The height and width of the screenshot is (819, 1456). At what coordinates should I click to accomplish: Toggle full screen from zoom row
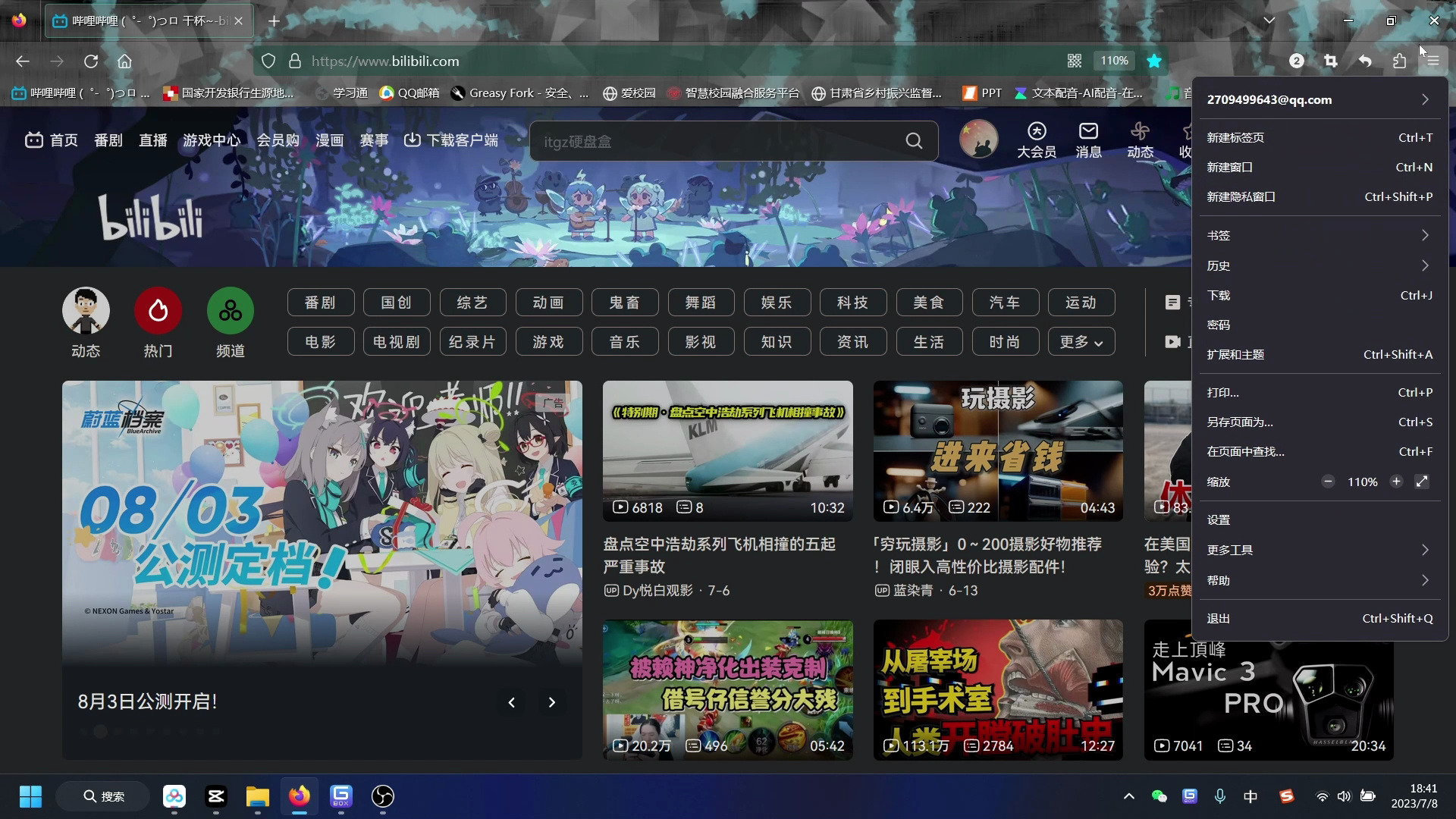(x=1422, y=482)
